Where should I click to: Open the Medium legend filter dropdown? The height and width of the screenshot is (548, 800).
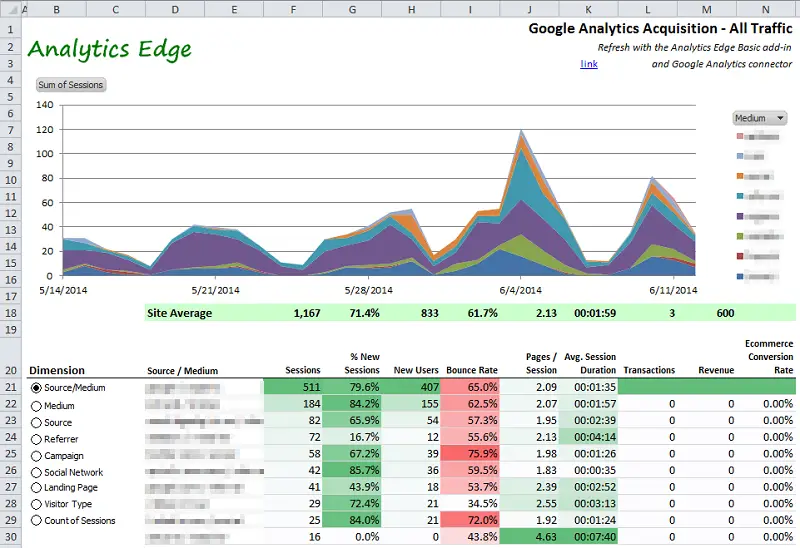pyautogui.click(x=760, y=118)
